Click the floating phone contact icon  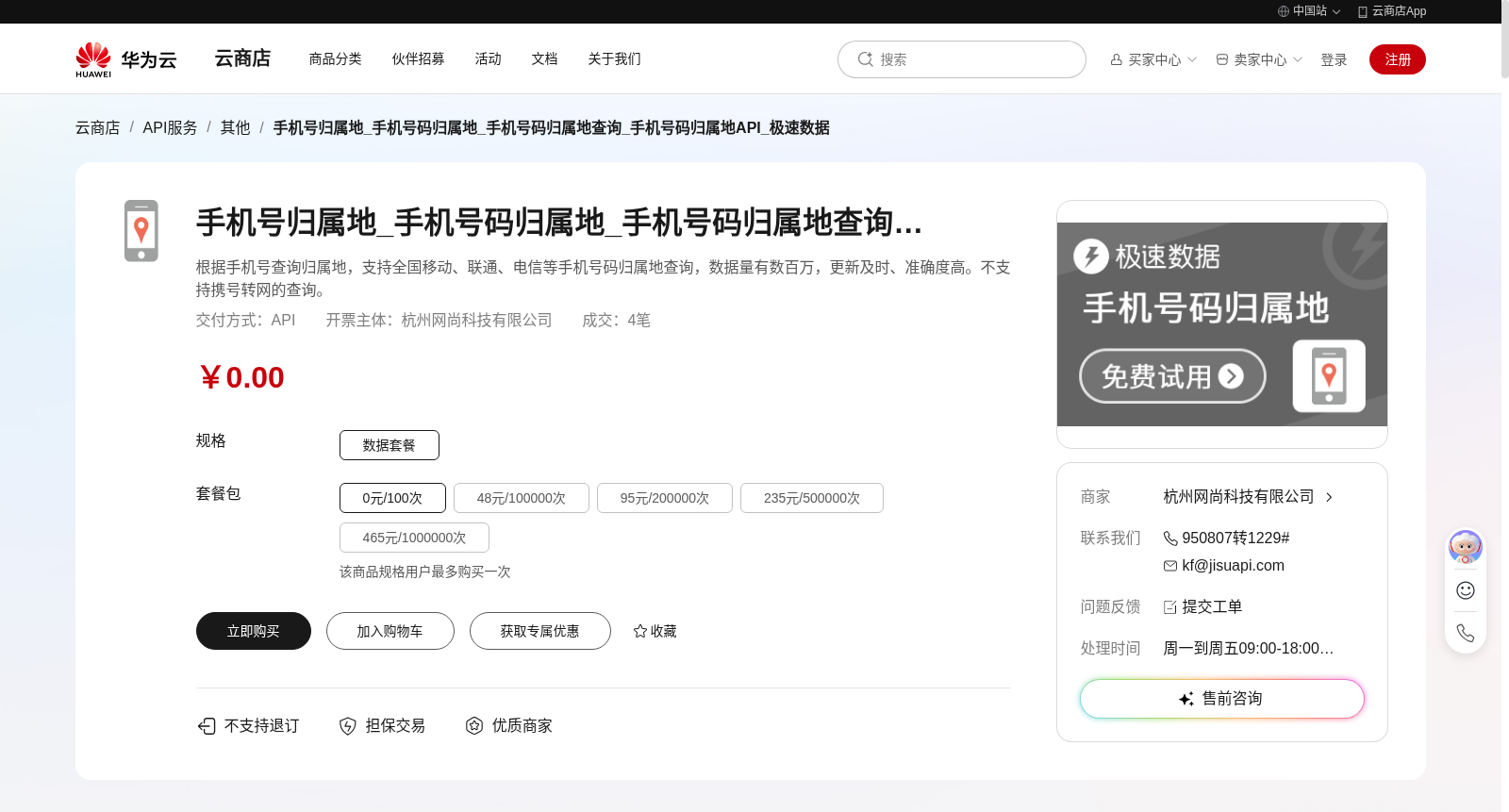coord(1466,633)
